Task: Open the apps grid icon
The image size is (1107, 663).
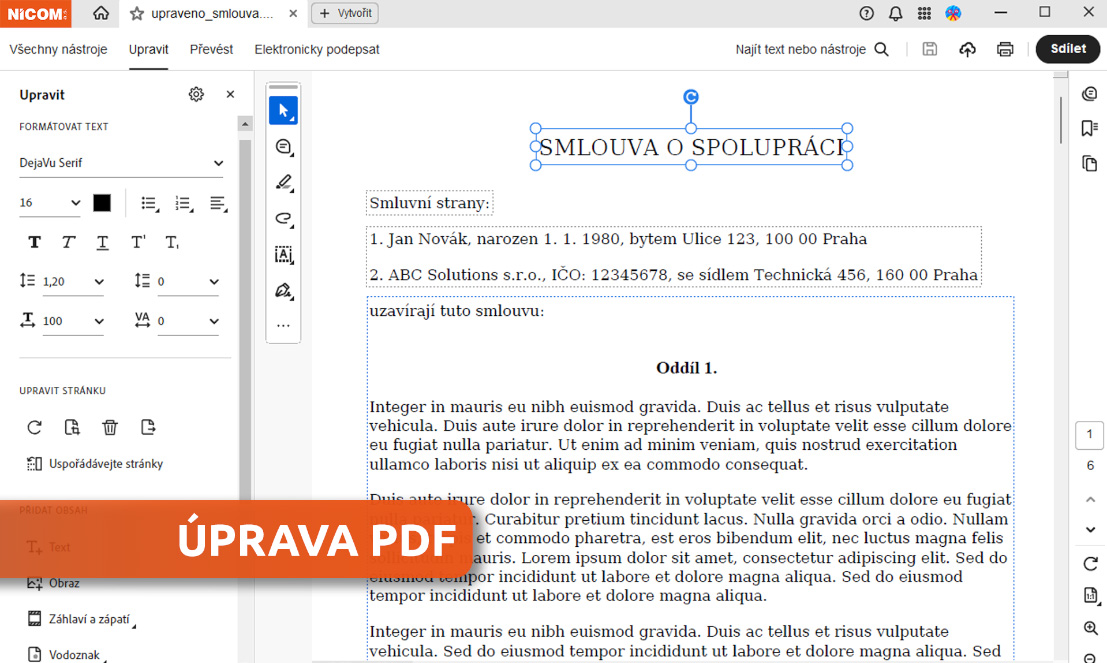Action: click(x=924, y=13)
